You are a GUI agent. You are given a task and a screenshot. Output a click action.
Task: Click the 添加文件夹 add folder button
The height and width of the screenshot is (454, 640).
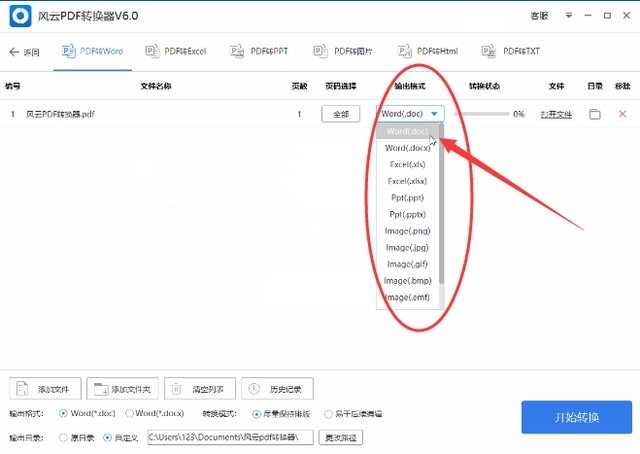tap(122, 389)
